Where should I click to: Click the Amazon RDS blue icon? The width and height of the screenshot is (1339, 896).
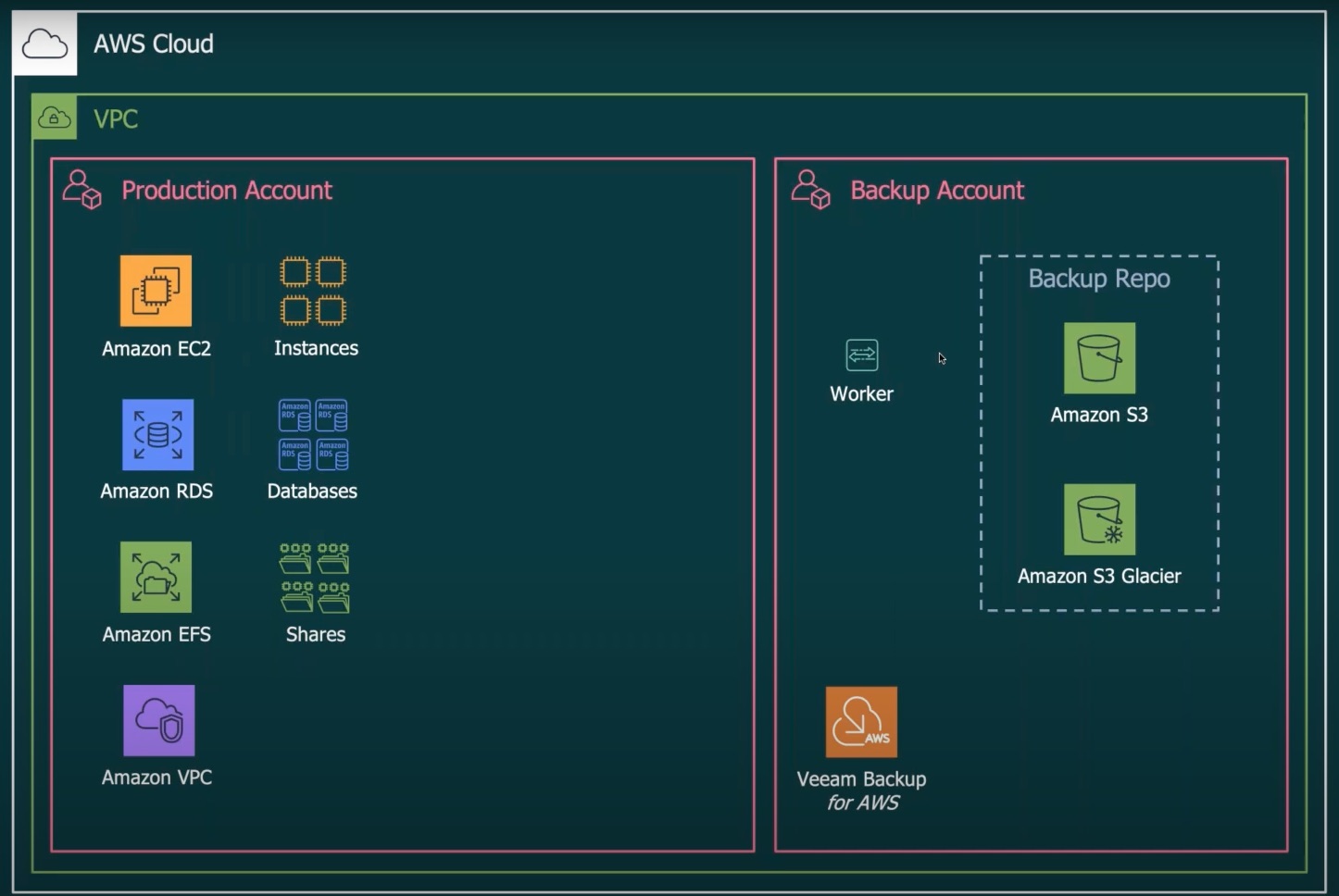pos(157,434)
